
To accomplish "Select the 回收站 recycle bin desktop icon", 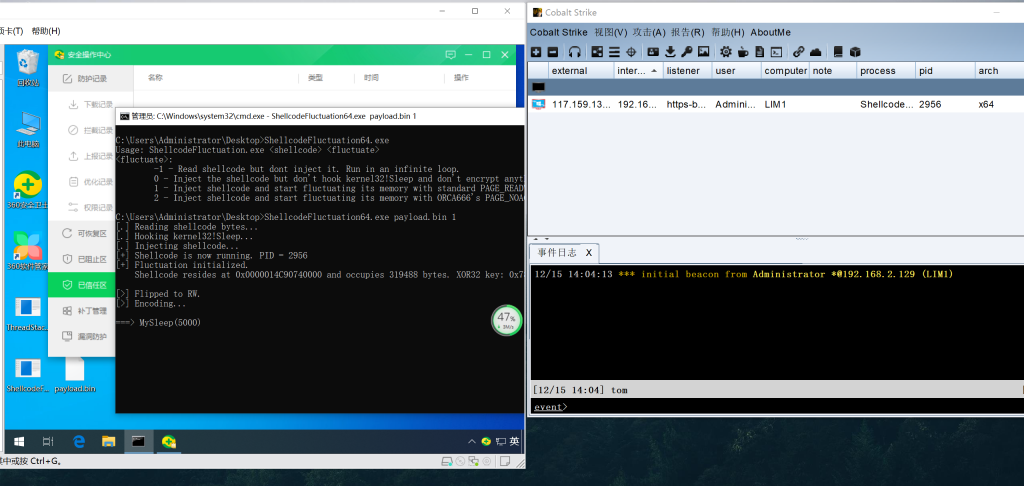I will point(27,68).
